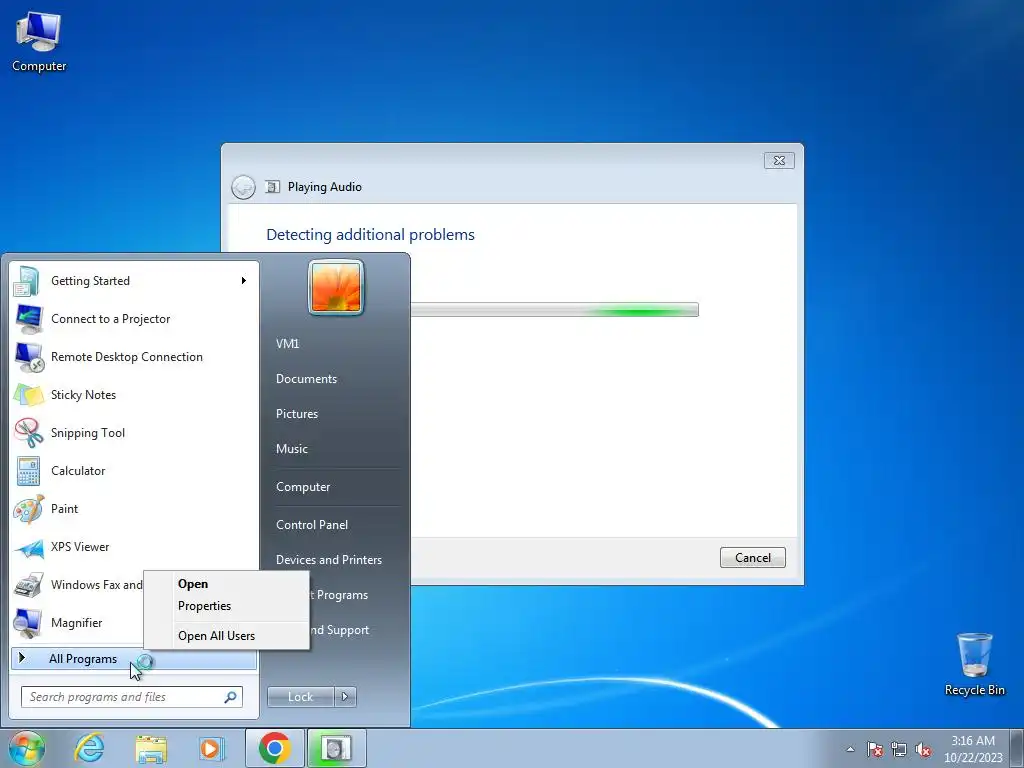Launch the Sticky Notes icon
The height and width of the screenshot is (768, 1024).
(27, 395)
